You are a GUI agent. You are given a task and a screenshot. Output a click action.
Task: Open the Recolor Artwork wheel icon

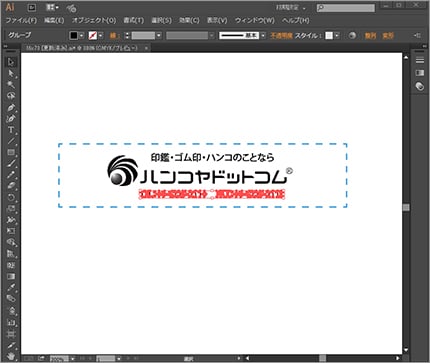click(x=352, y=35)
